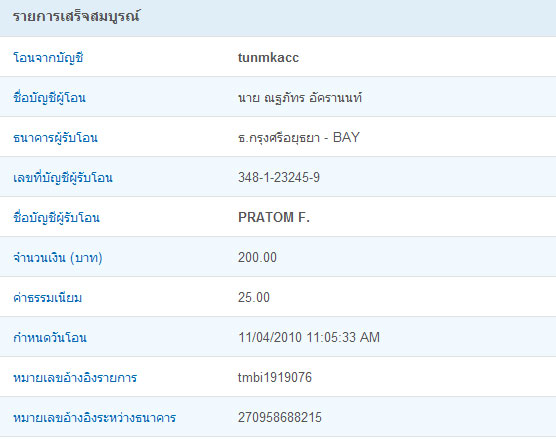The width and height of the screenshot is (556, 439).
Task: Select the tunmkacc account name
Action: 268,57
